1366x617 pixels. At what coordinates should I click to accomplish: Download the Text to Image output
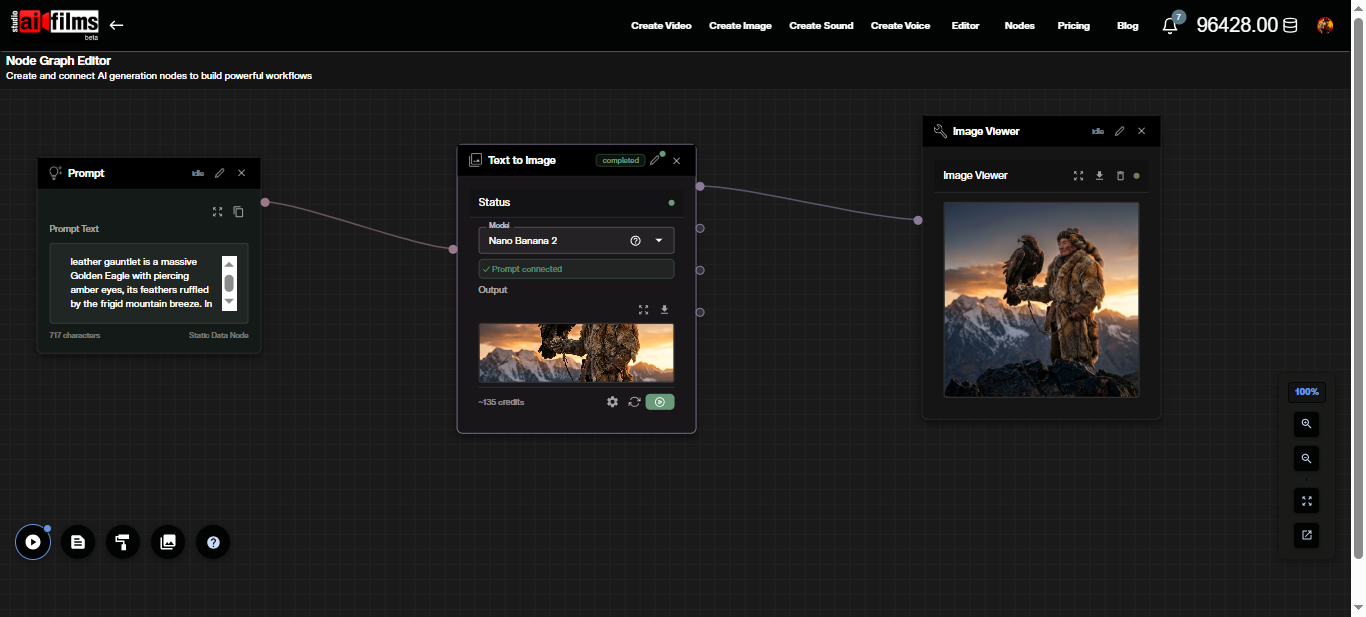coord(664,310)
